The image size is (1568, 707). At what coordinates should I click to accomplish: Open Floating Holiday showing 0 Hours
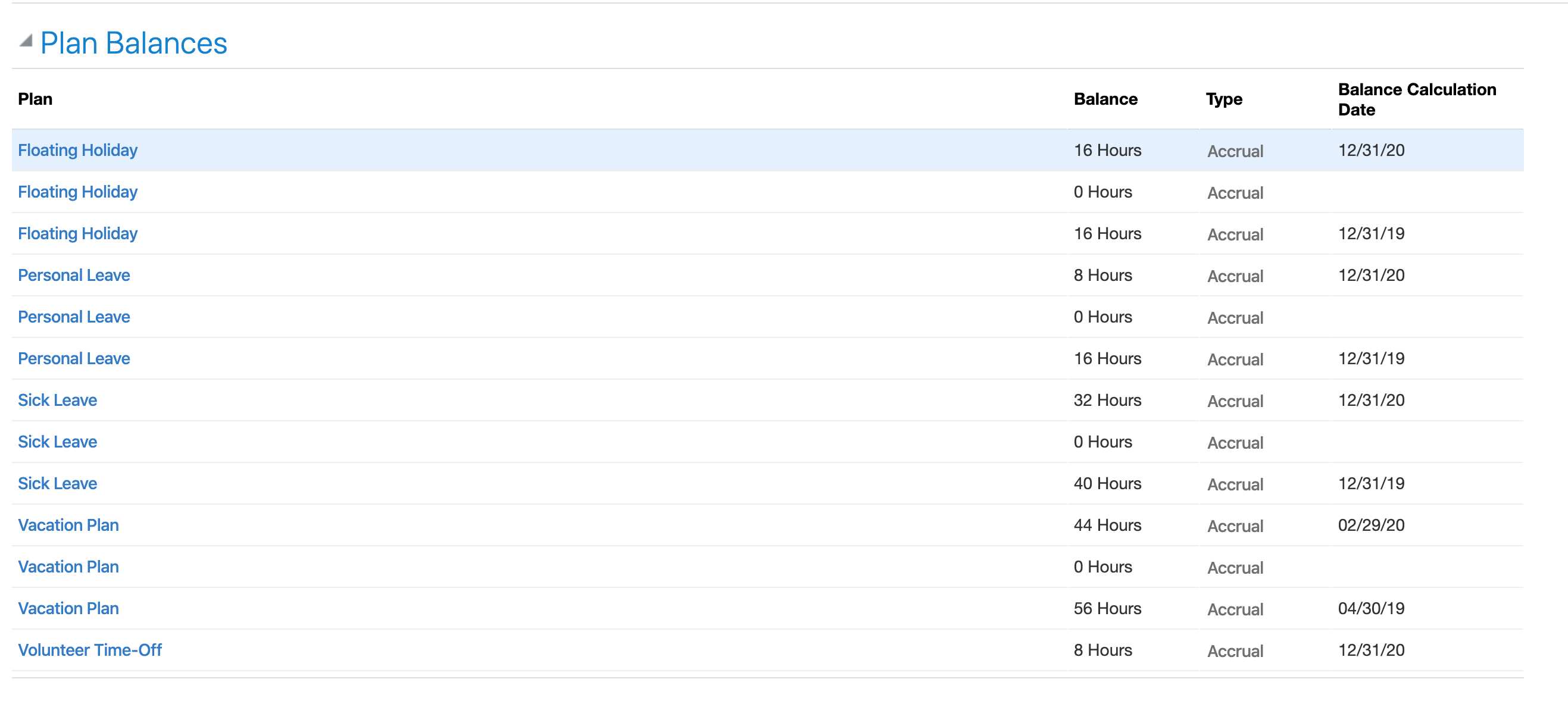(x=77, y=192)
